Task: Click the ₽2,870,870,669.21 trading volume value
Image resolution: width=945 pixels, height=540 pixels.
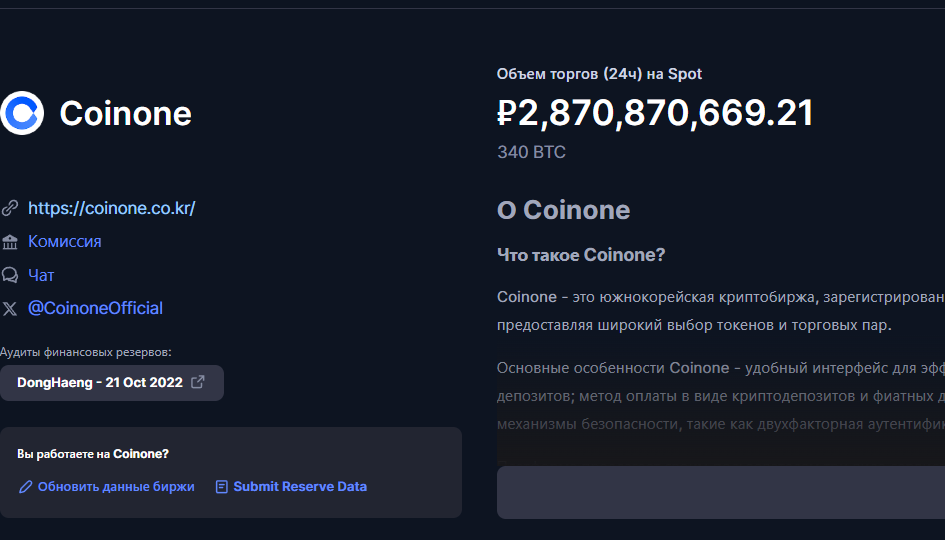Action: (655, 113)
